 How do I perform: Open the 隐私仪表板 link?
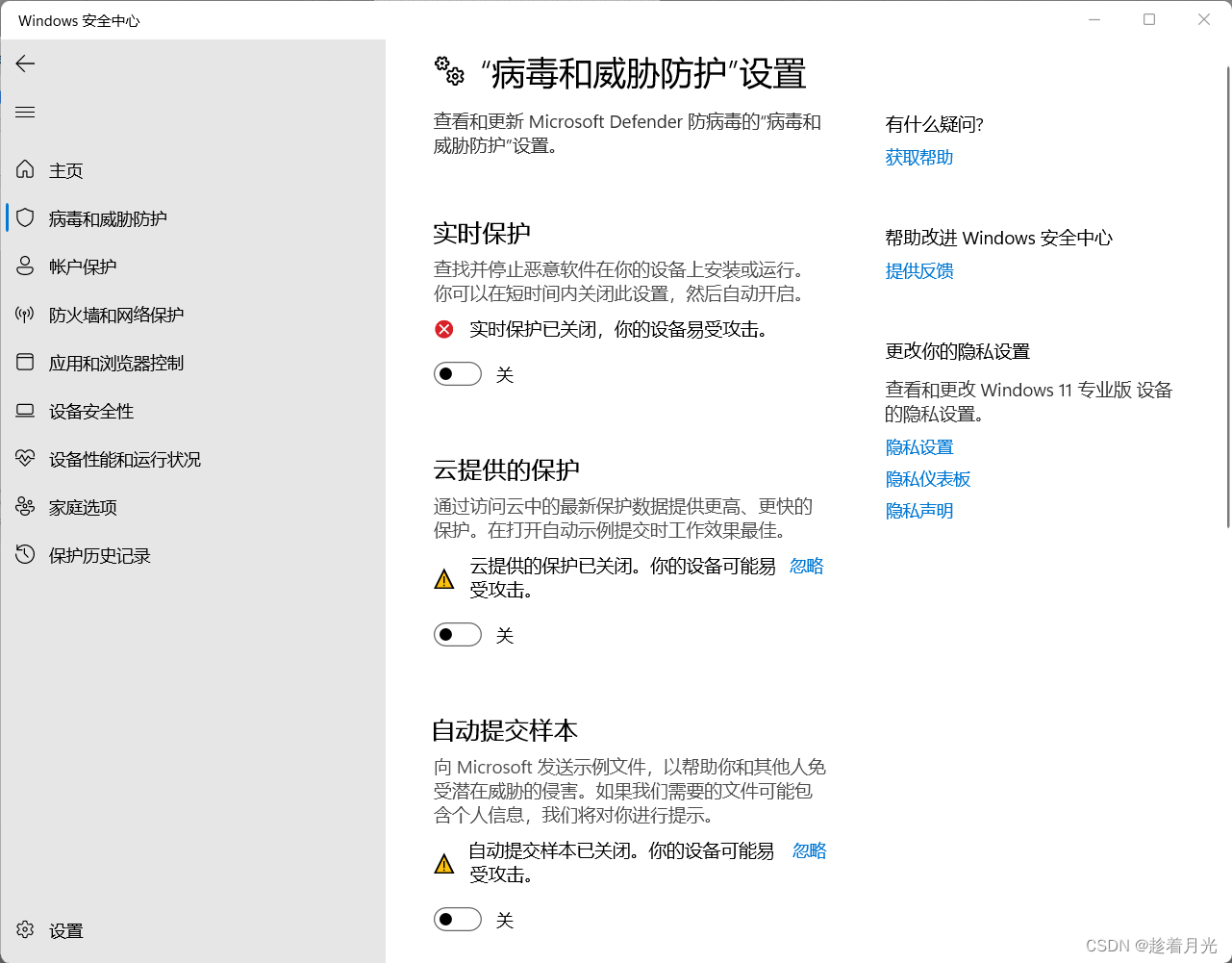928,479
